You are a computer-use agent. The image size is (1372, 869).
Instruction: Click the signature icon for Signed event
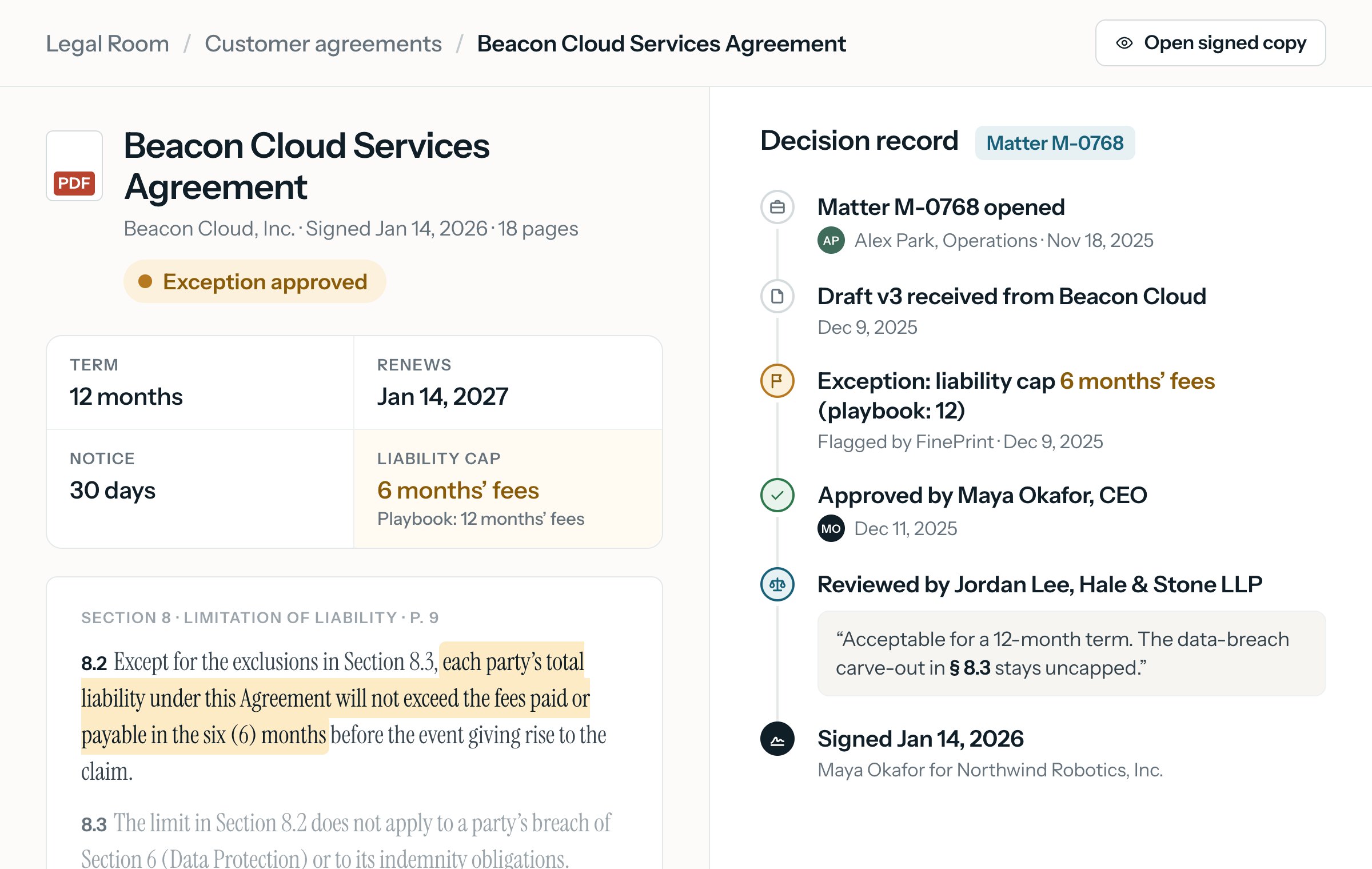[x=777, y=739]
